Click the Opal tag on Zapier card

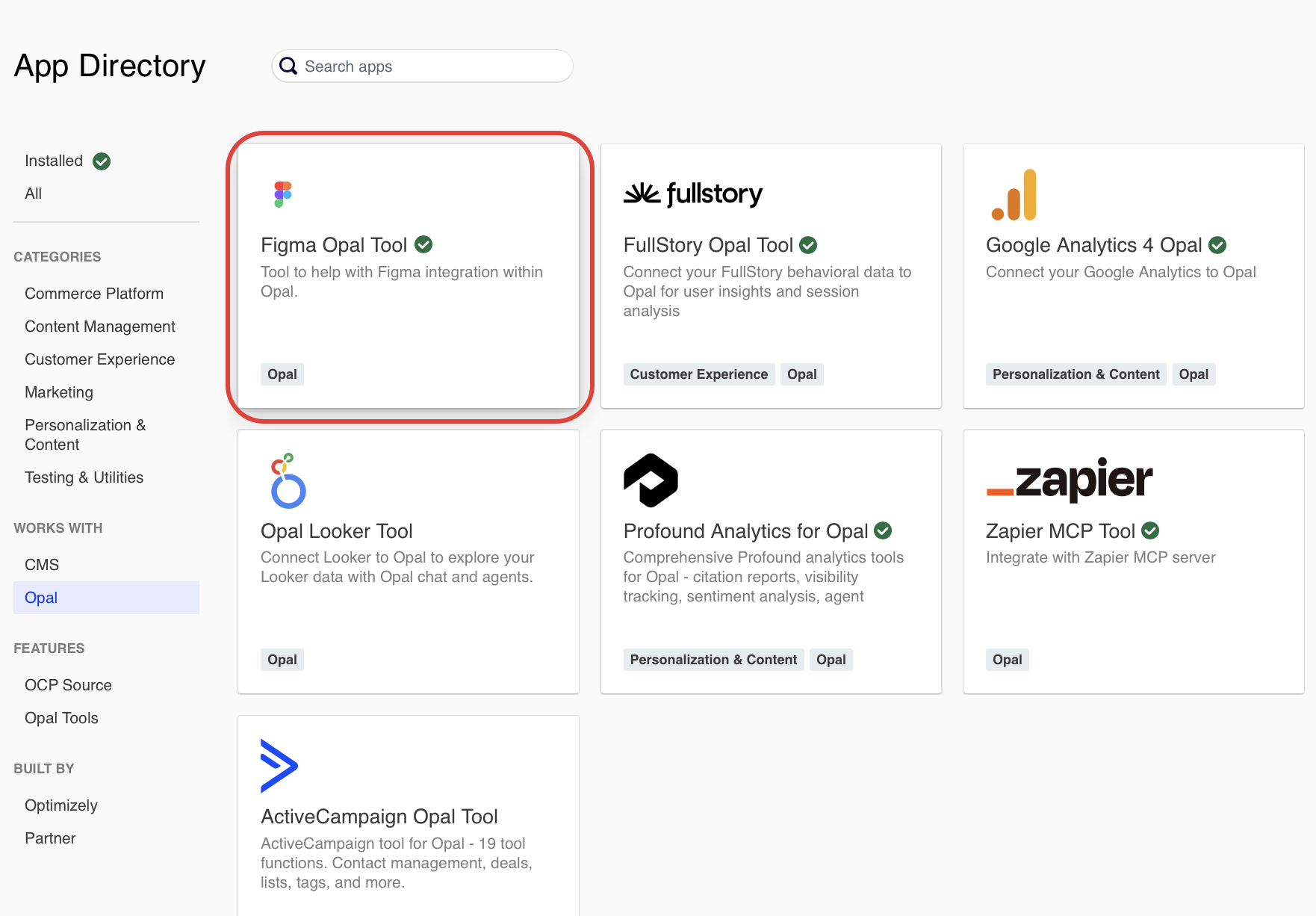pos(1008,660)
